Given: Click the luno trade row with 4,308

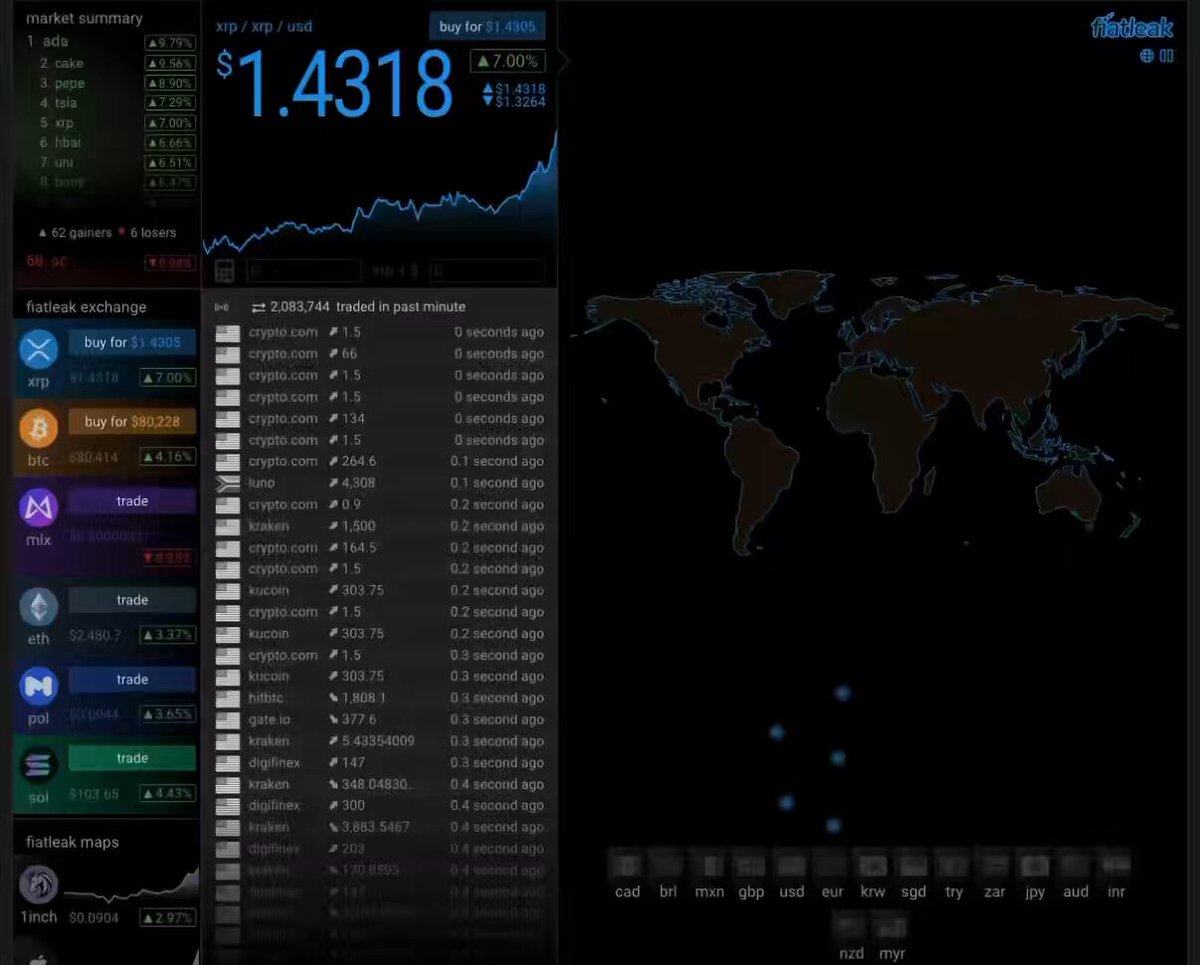Looking at the screenshot, I should (x=380, y=483).
